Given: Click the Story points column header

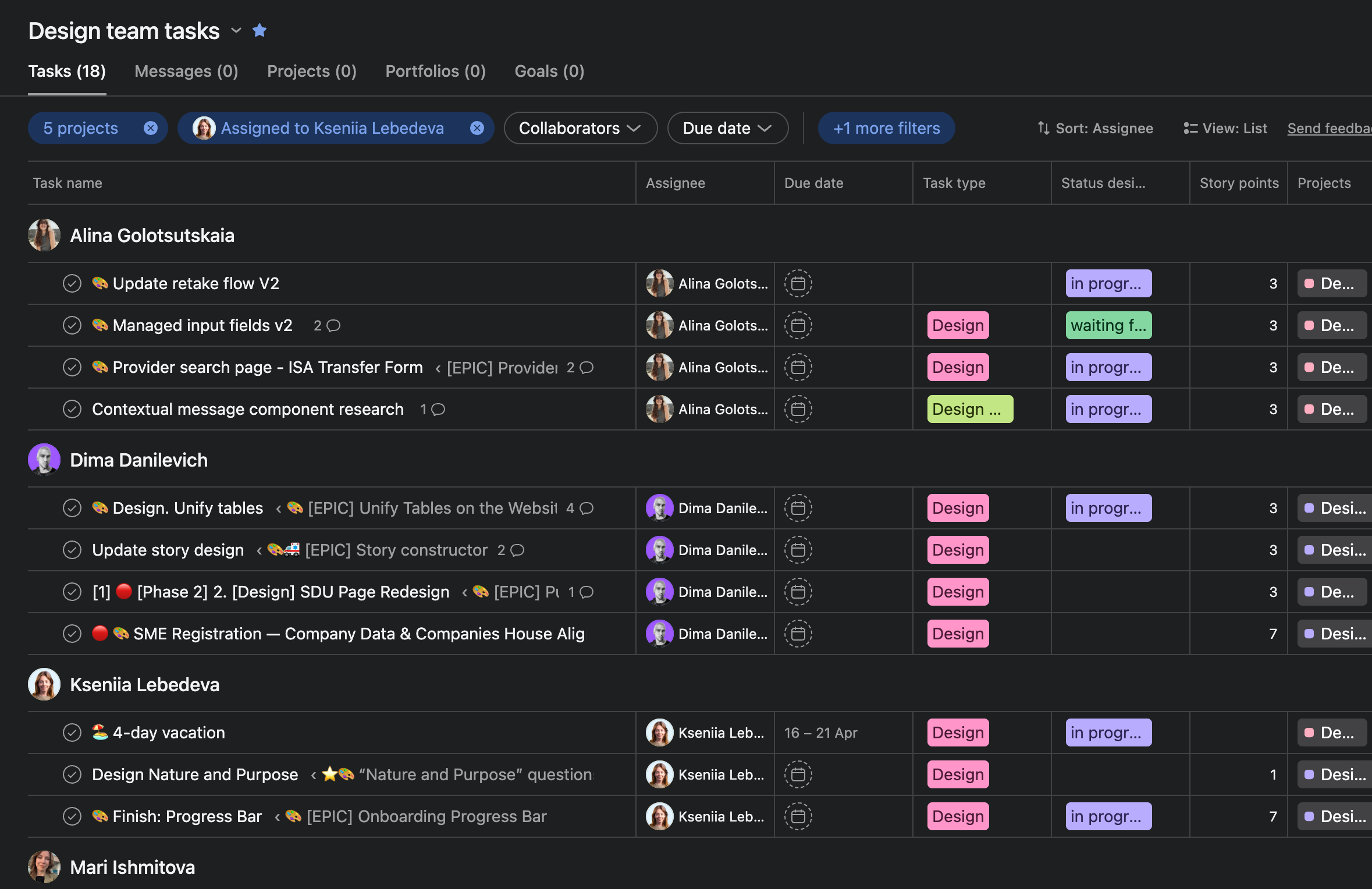Looking at the screenshot, I should click(x=1239, y=183).
